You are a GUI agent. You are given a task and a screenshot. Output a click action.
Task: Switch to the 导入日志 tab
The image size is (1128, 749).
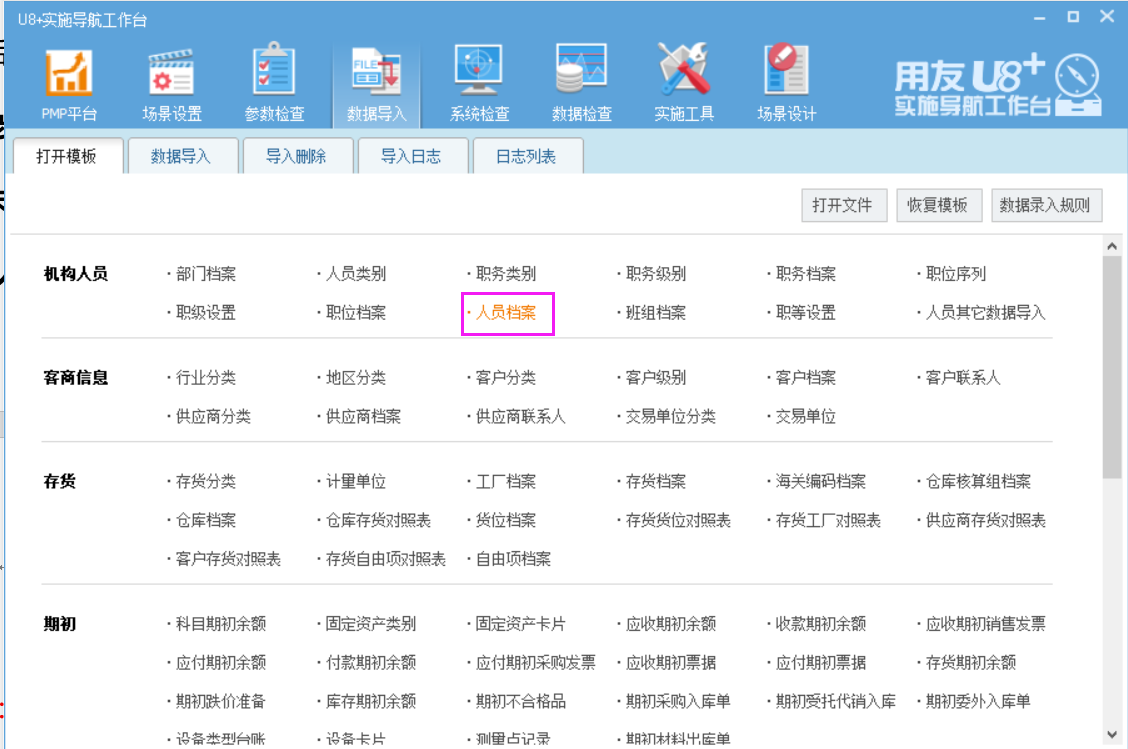pos(411,156)
